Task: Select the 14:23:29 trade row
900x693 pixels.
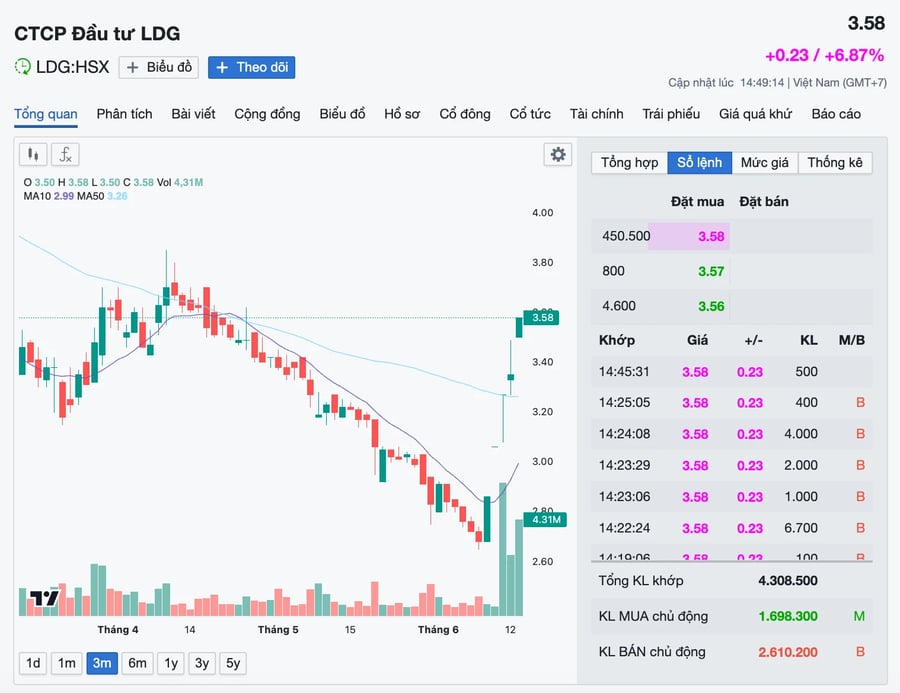Action: (x=732, y=465)
